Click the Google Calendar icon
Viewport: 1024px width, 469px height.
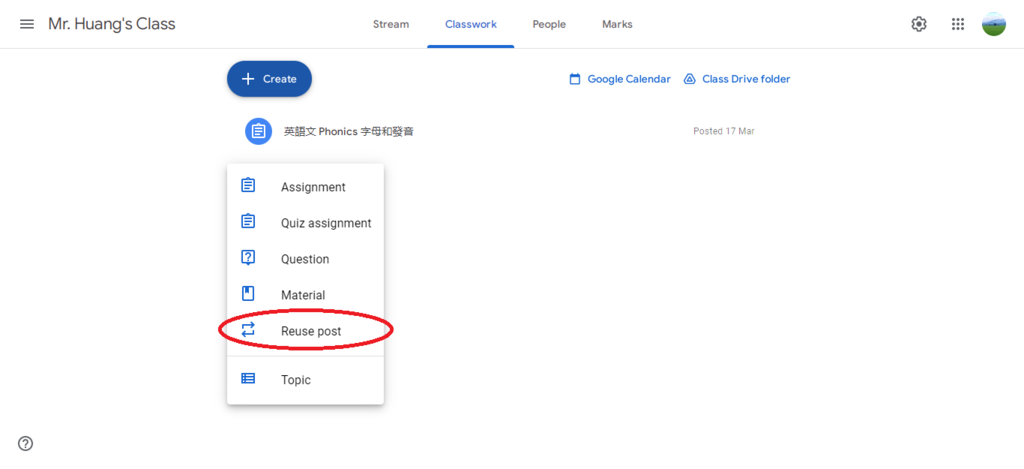tap(575, 79)
